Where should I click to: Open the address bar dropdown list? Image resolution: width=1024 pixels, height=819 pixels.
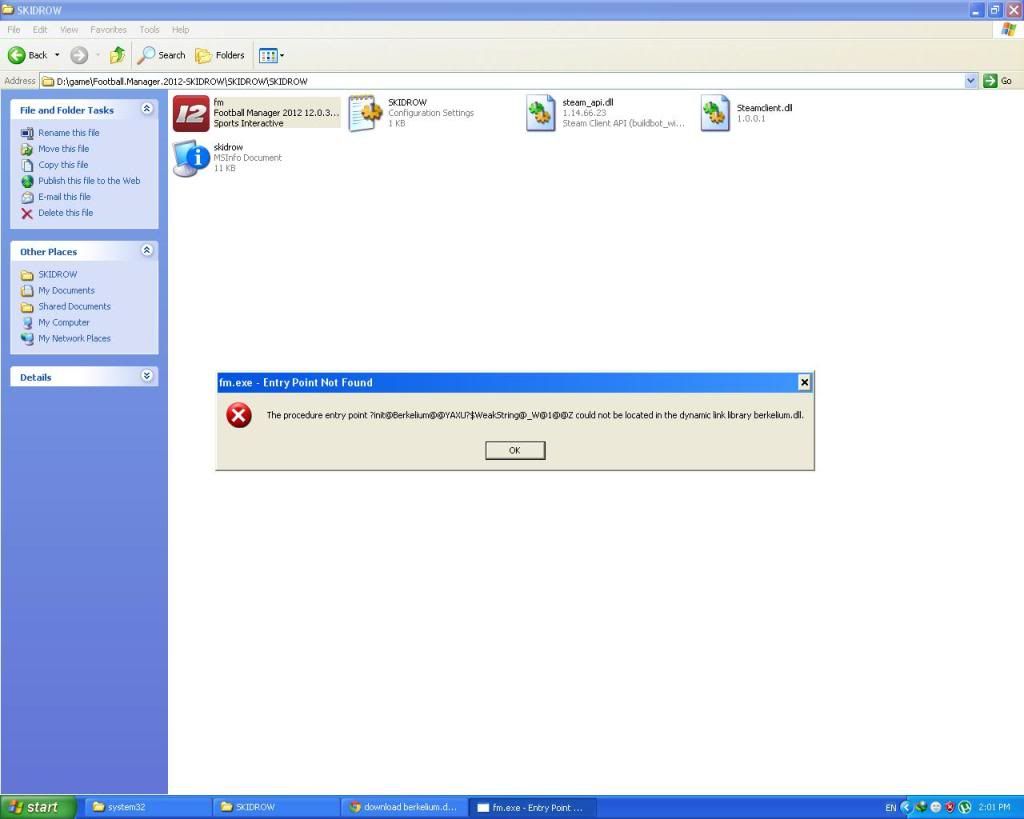coord(971,81)
